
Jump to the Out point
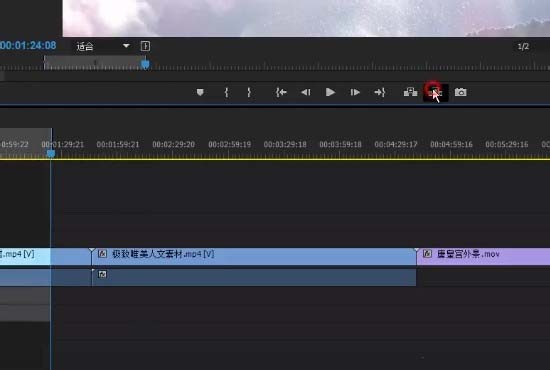380,92
